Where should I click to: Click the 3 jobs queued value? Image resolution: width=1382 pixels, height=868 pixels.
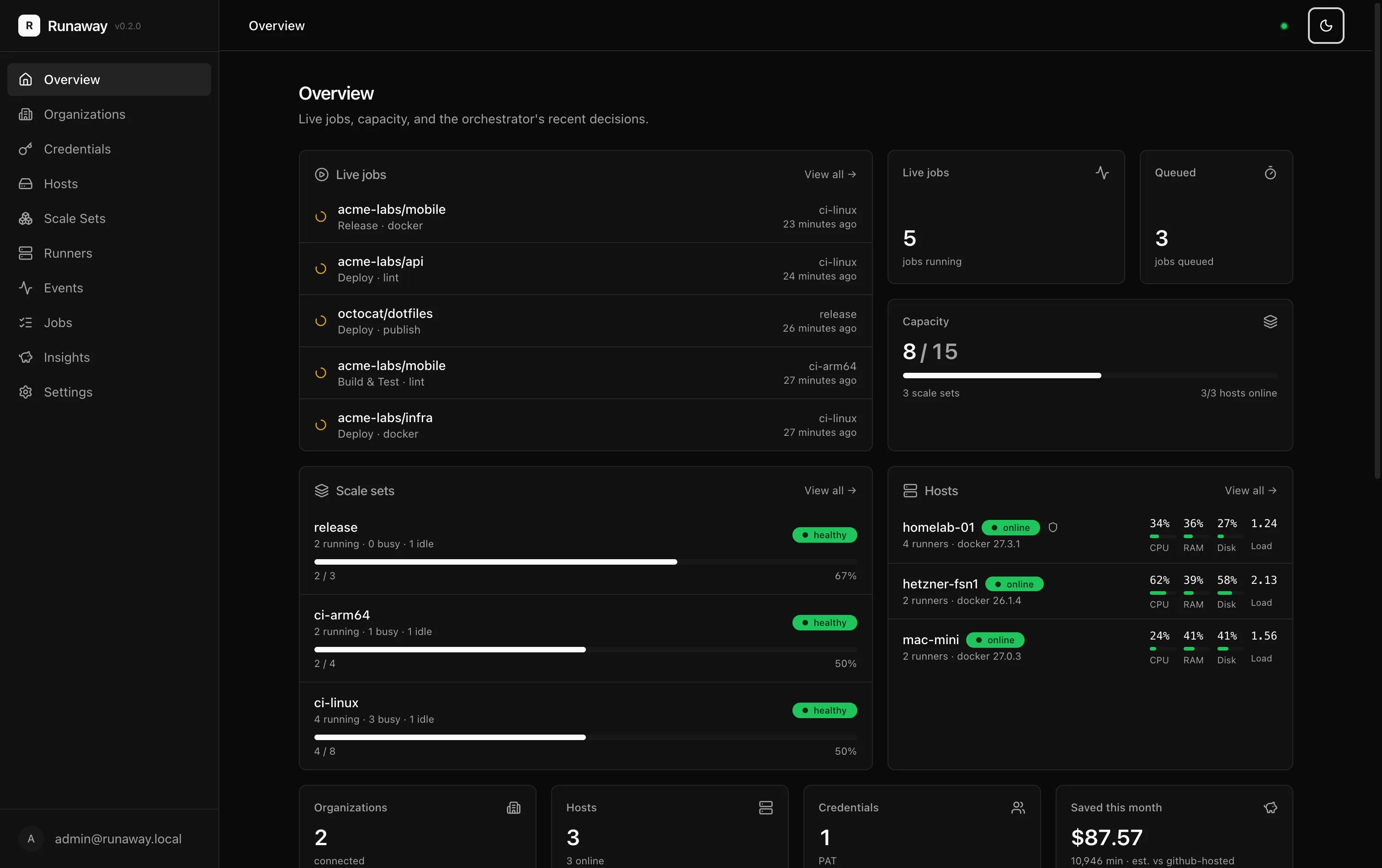pyautogui.click(x=1162, y=238)
